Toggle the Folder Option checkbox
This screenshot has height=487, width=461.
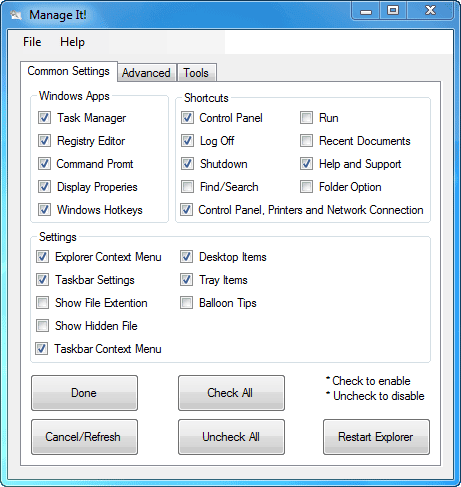coord(306,187)
